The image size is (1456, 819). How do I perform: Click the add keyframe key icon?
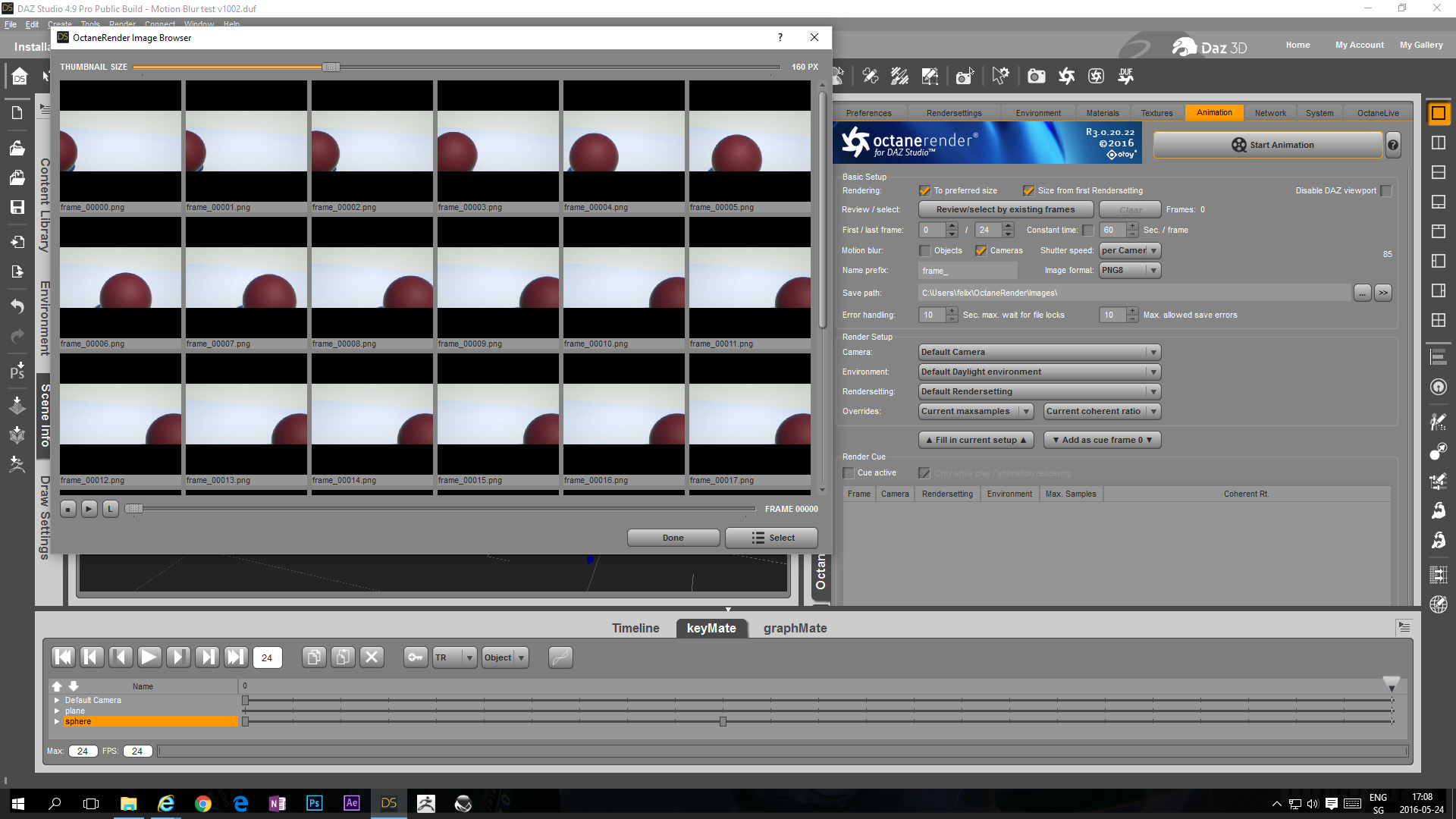point(416,657)
